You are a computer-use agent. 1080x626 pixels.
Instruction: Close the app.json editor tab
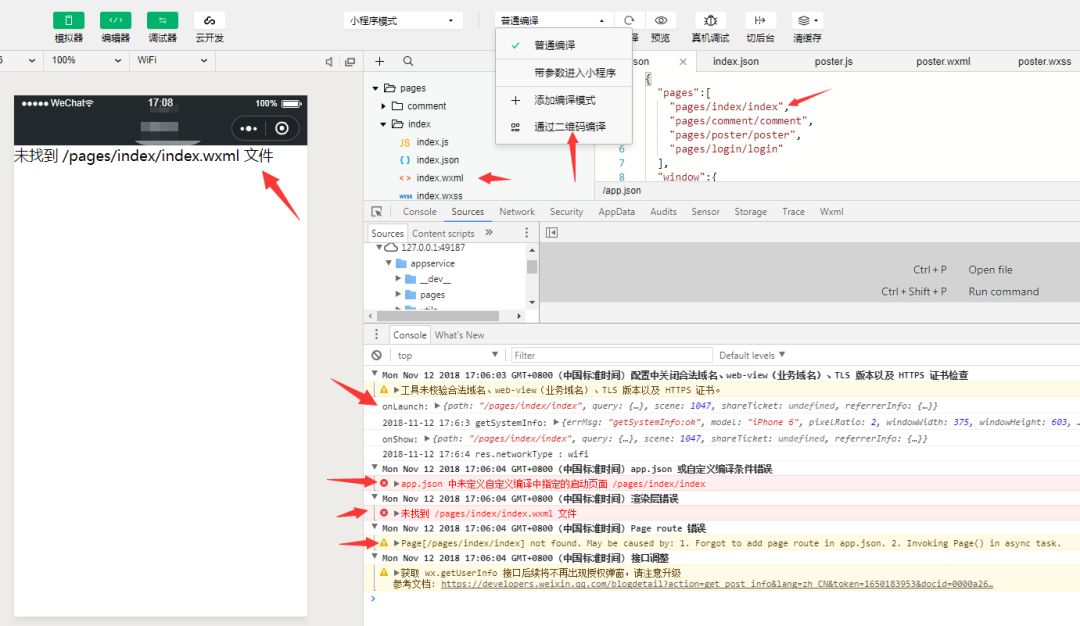pyautogui.click(x=683, y=61)
